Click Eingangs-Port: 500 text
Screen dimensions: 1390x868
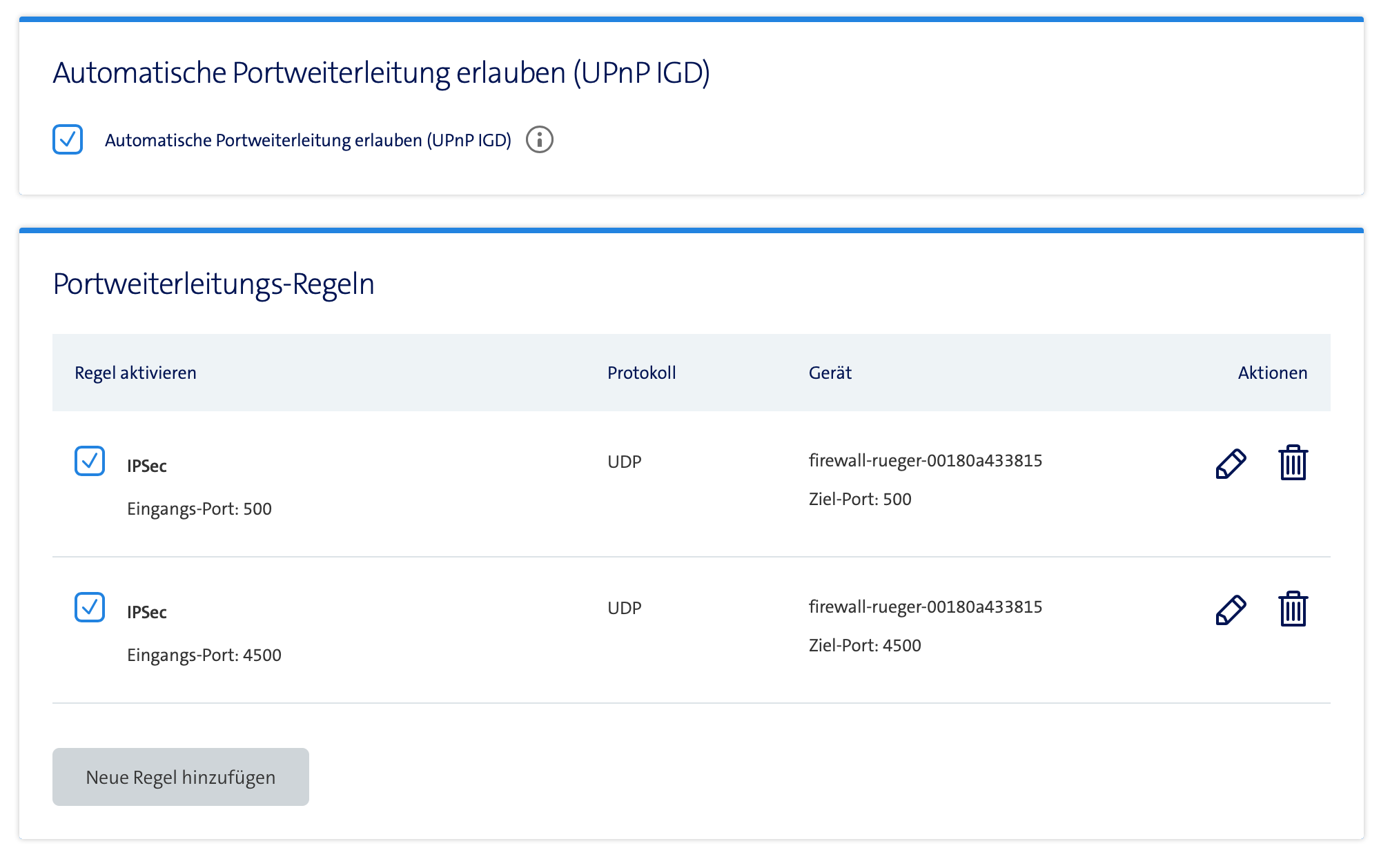click(199, 509)
